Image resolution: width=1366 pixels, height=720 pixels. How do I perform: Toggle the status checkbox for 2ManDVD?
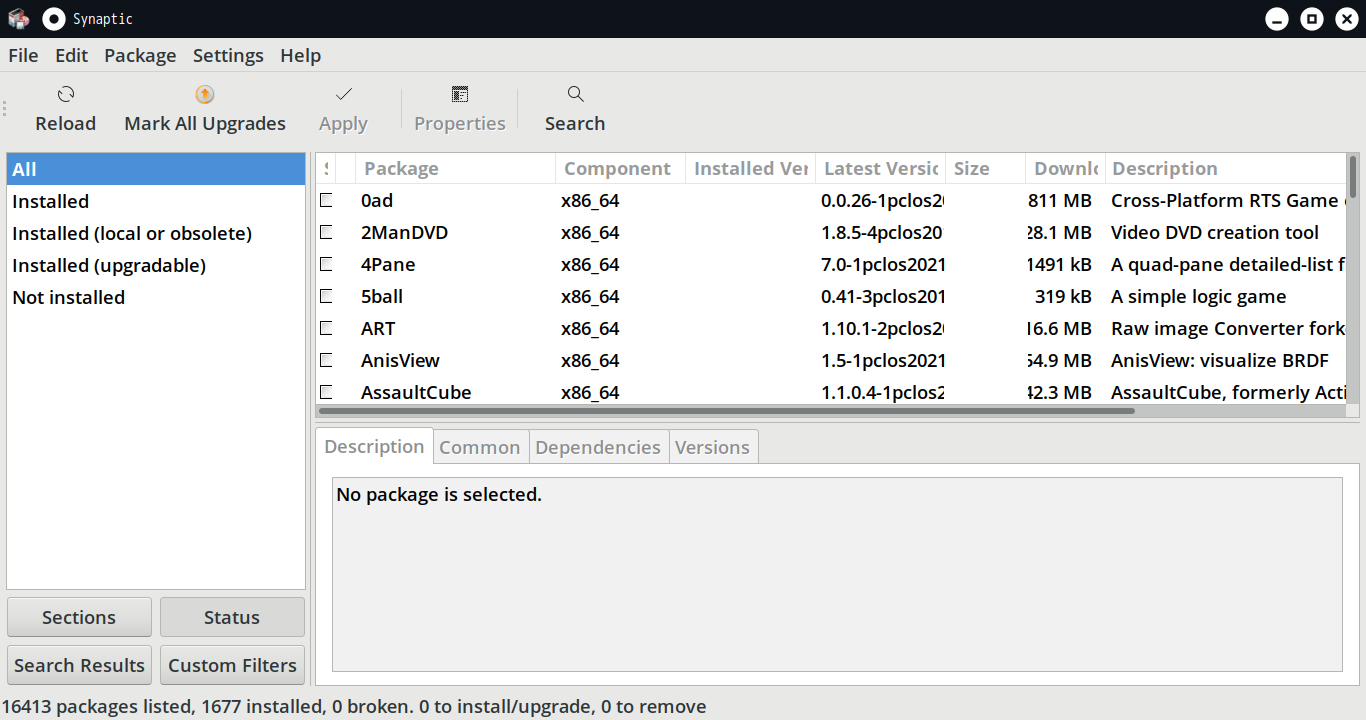(326, 232)
